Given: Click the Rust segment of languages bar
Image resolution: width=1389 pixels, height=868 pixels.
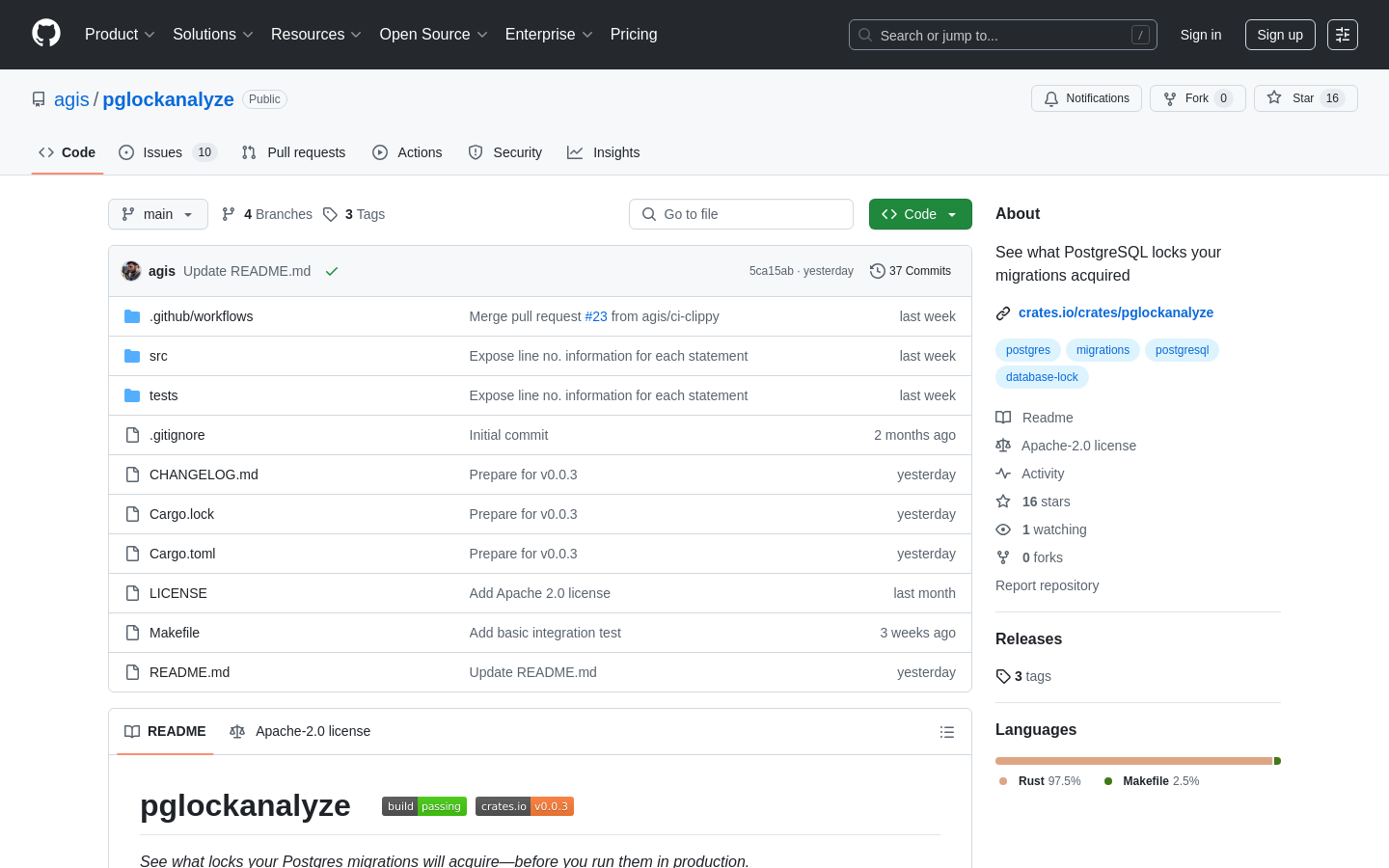Looking at the screenshot, I should coord(1134,761).
